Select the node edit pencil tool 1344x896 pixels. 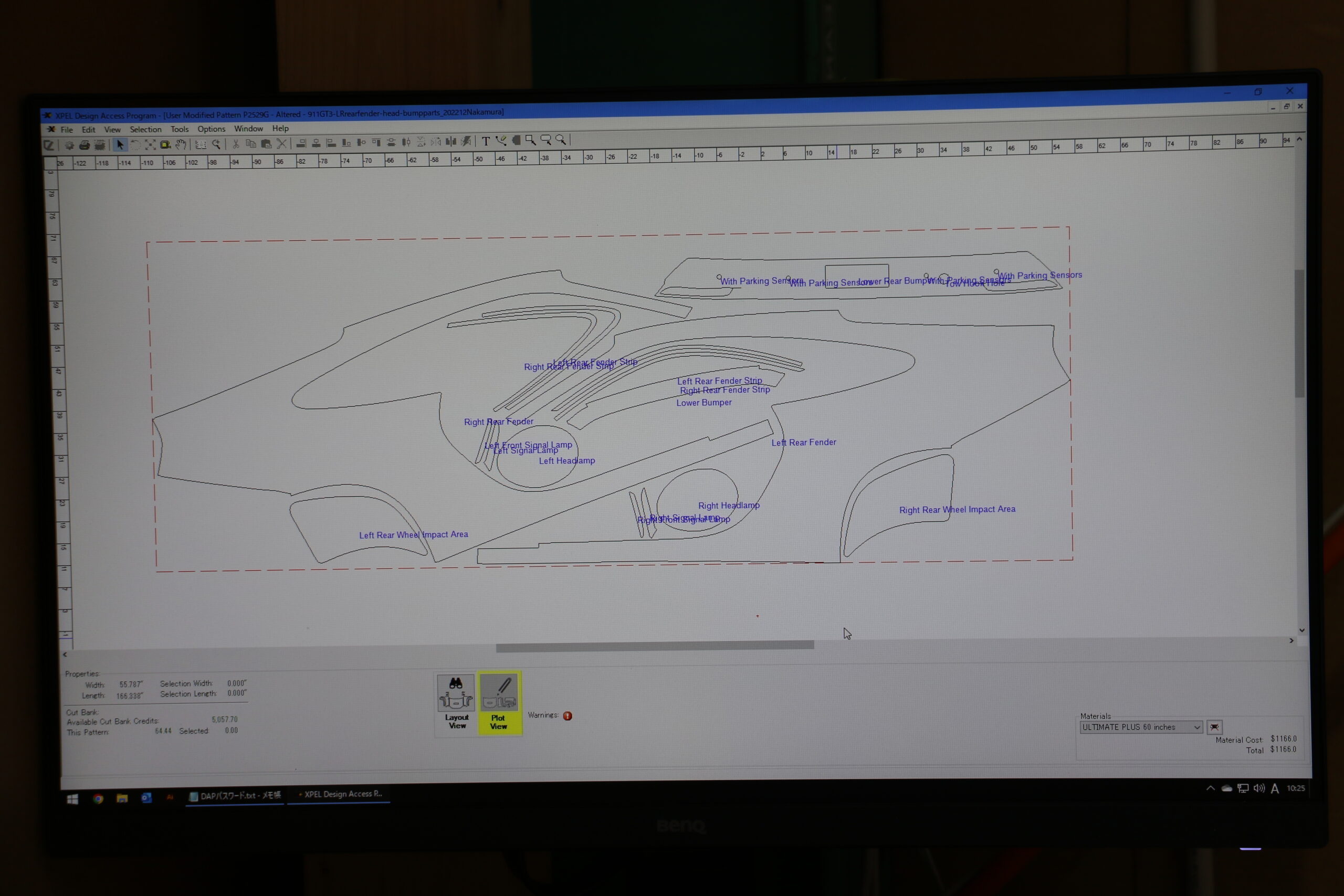pyautogui.click(x=501, y=141)
